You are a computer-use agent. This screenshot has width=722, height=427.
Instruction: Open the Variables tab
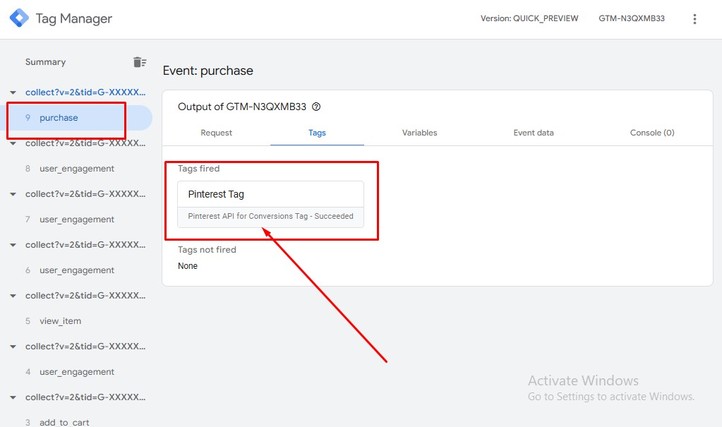click(419, 132)
